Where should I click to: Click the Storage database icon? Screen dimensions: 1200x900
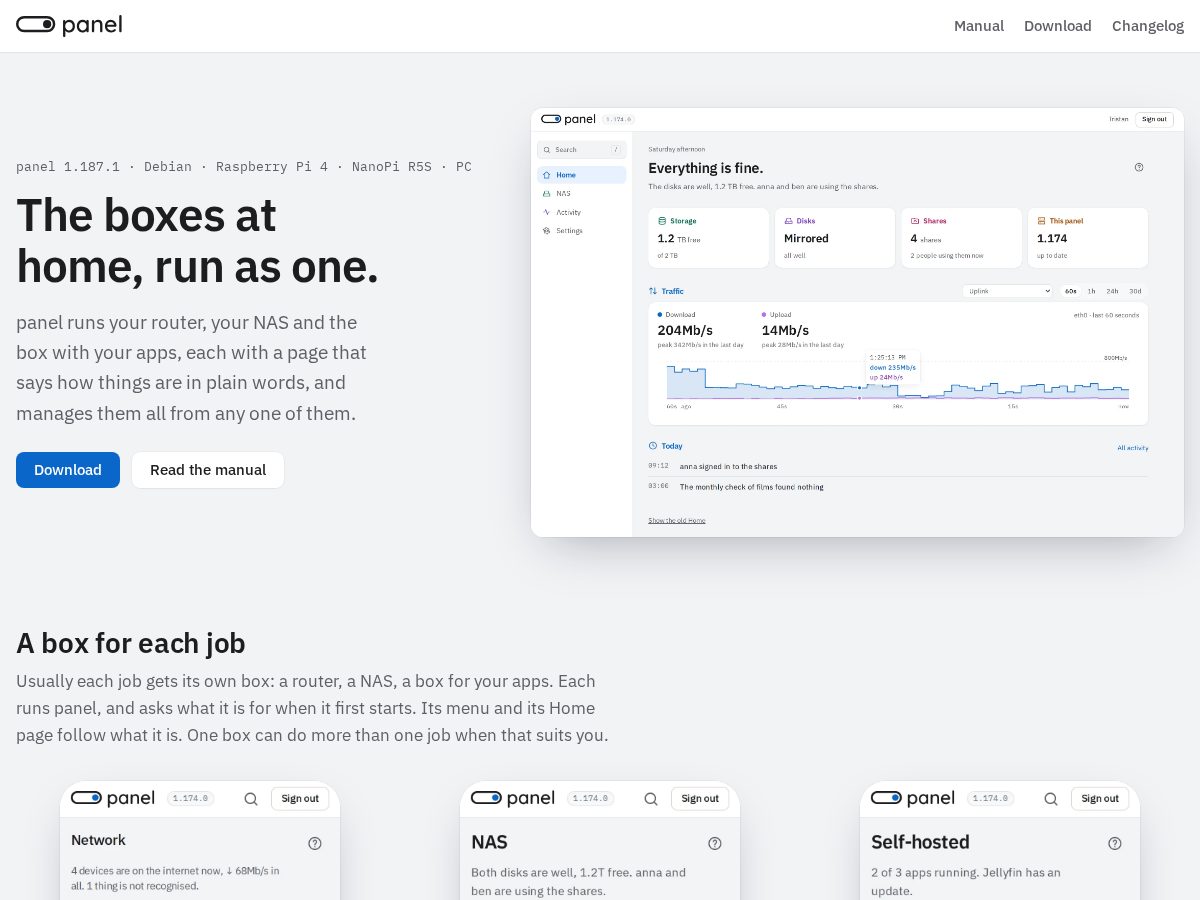(x=662, y=221)
